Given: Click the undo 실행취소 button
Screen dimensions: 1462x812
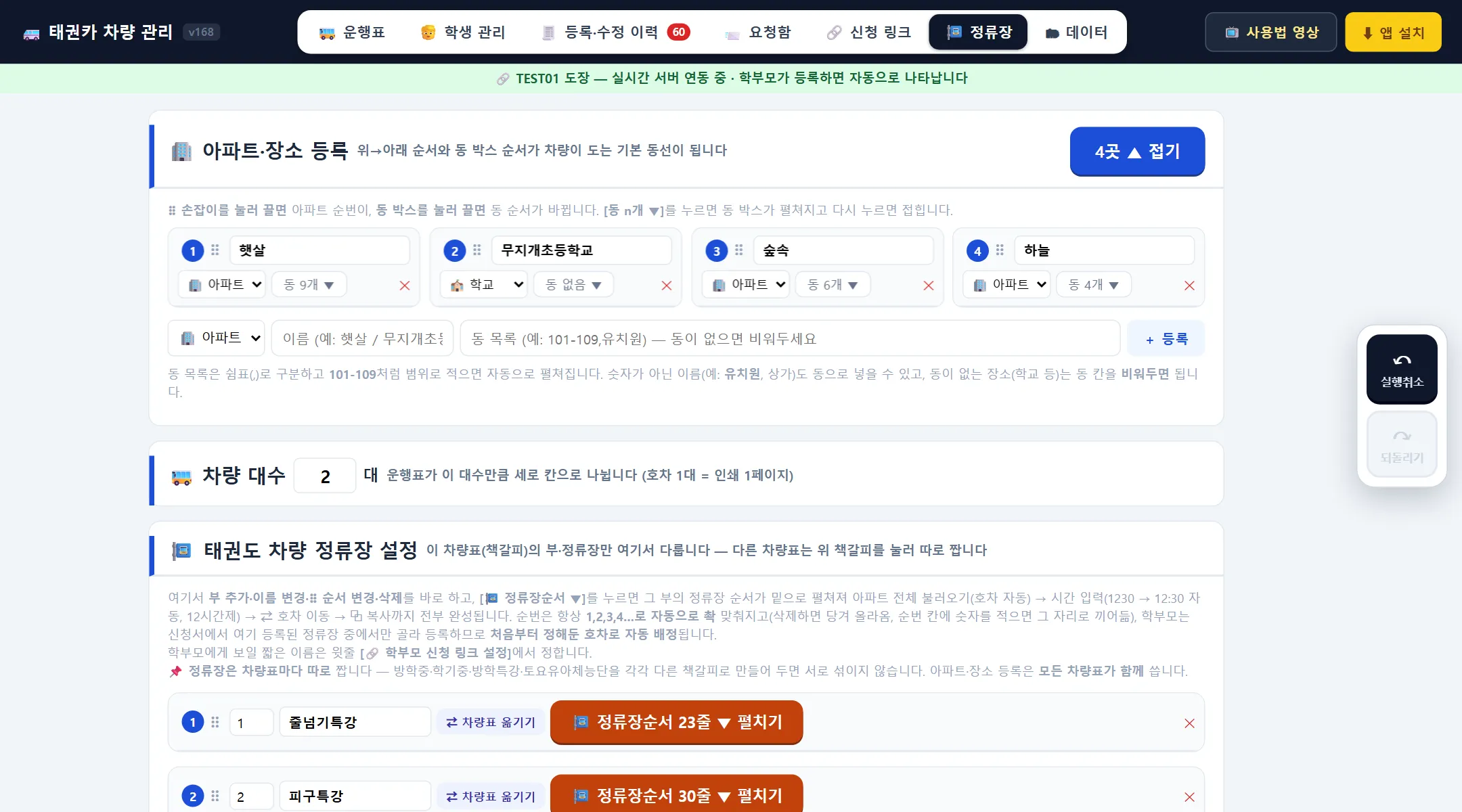Looking at the screenshot, I should pos(1402,369).
